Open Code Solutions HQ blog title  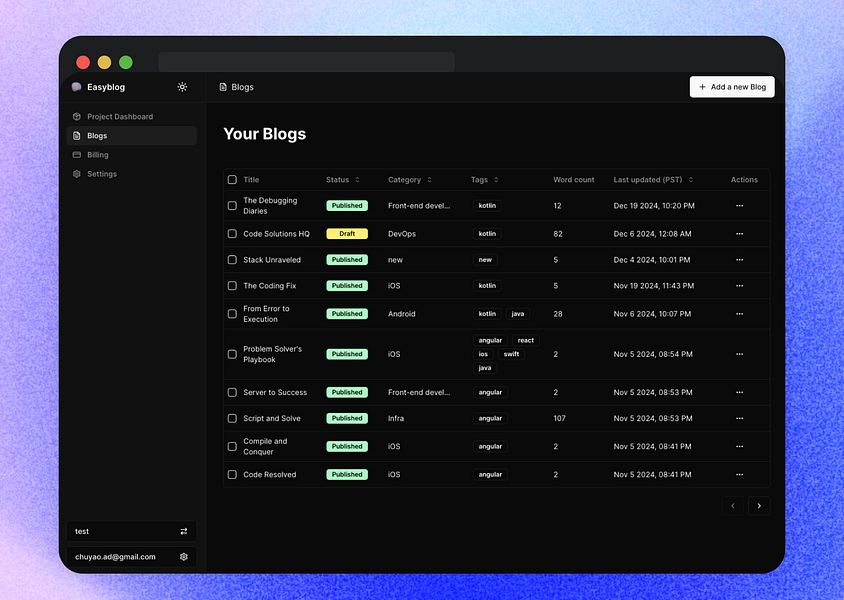click(x=276, y=234)
